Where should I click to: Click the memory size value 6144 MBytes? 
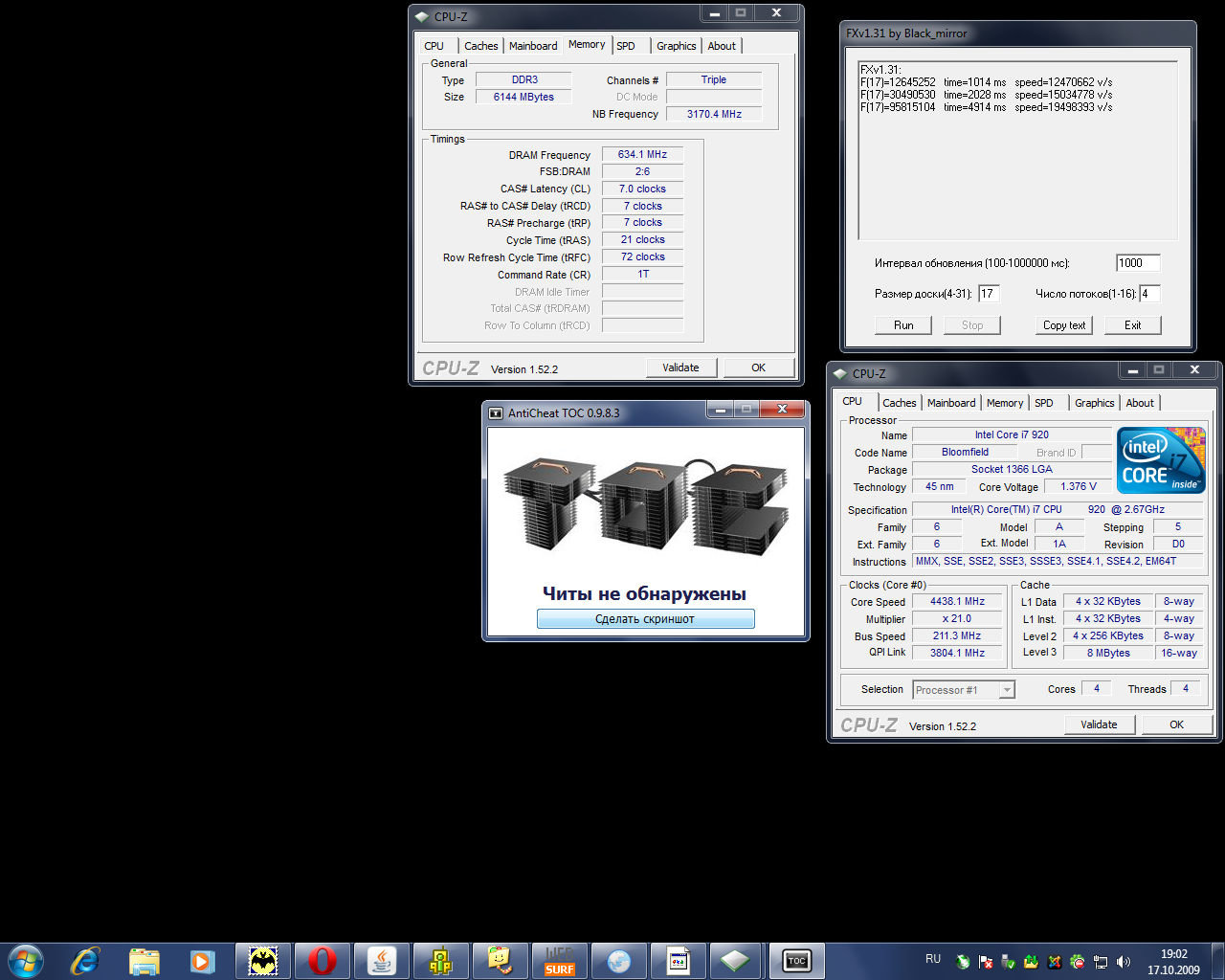pos(523,97)
